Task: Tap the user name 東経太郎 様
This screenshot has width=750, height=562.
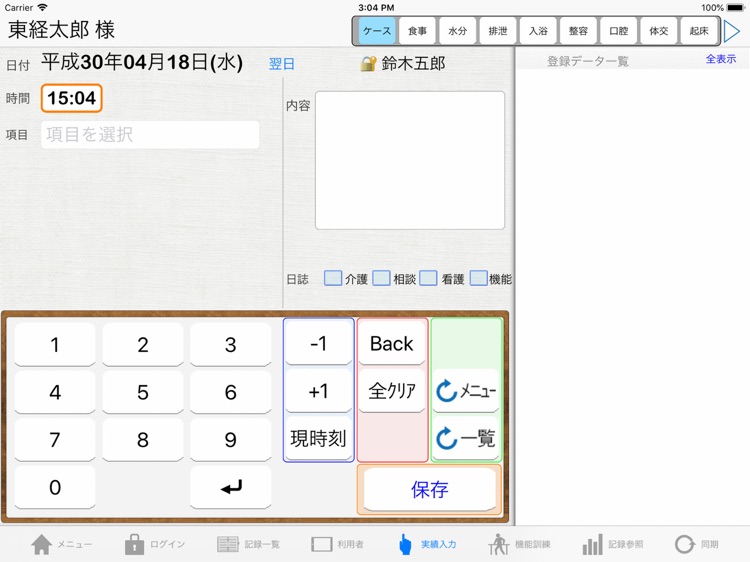Action: pos(61,30)
